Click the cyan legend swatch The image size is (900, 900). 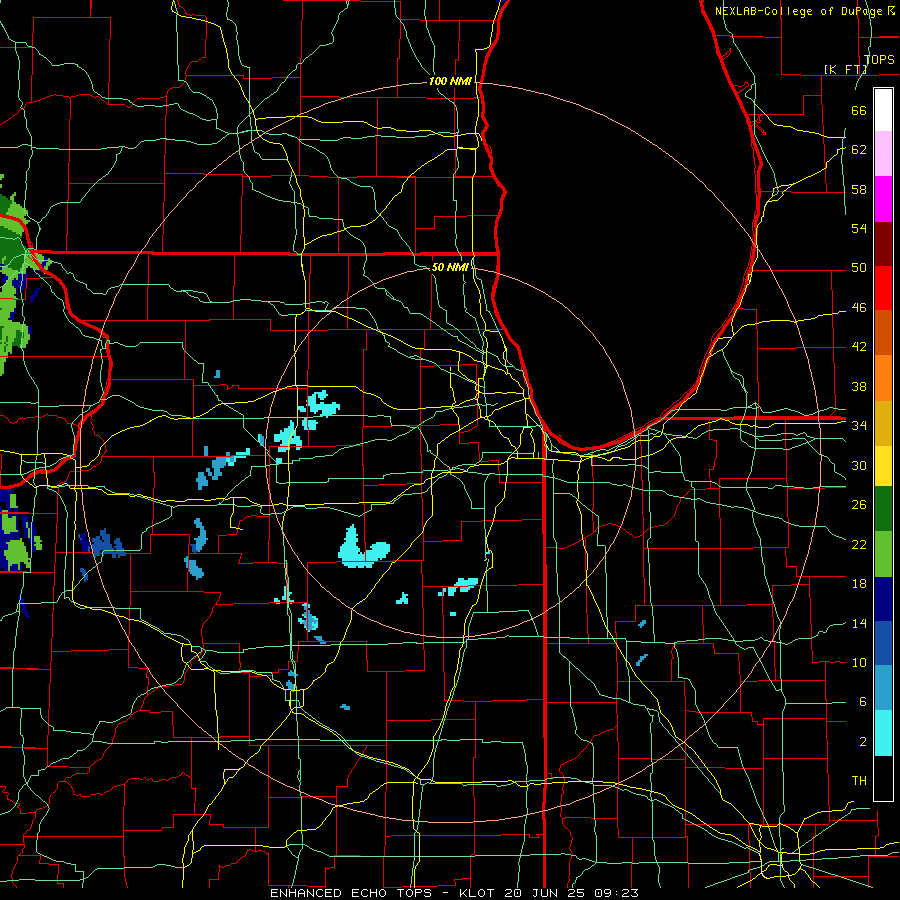click(883, 733)
